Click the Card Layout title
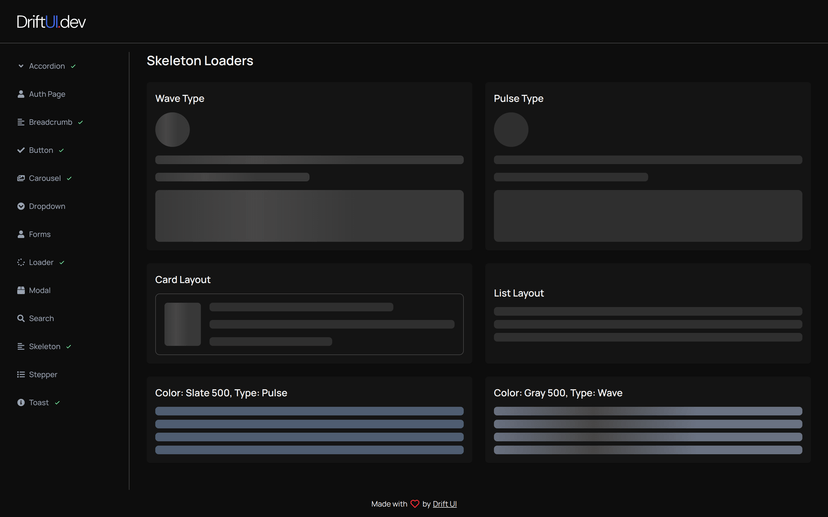Viewport: 828px width, 517px height. [183, 279]
